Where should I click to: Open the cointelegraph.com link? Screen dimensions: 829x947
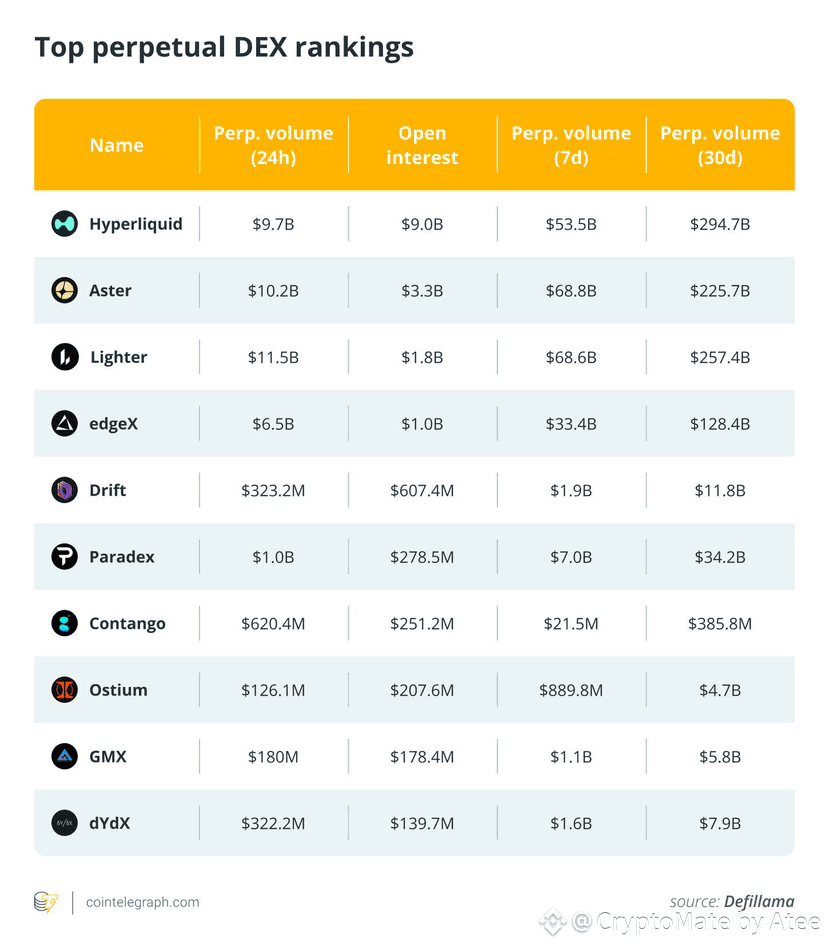(x=143, y=902)
